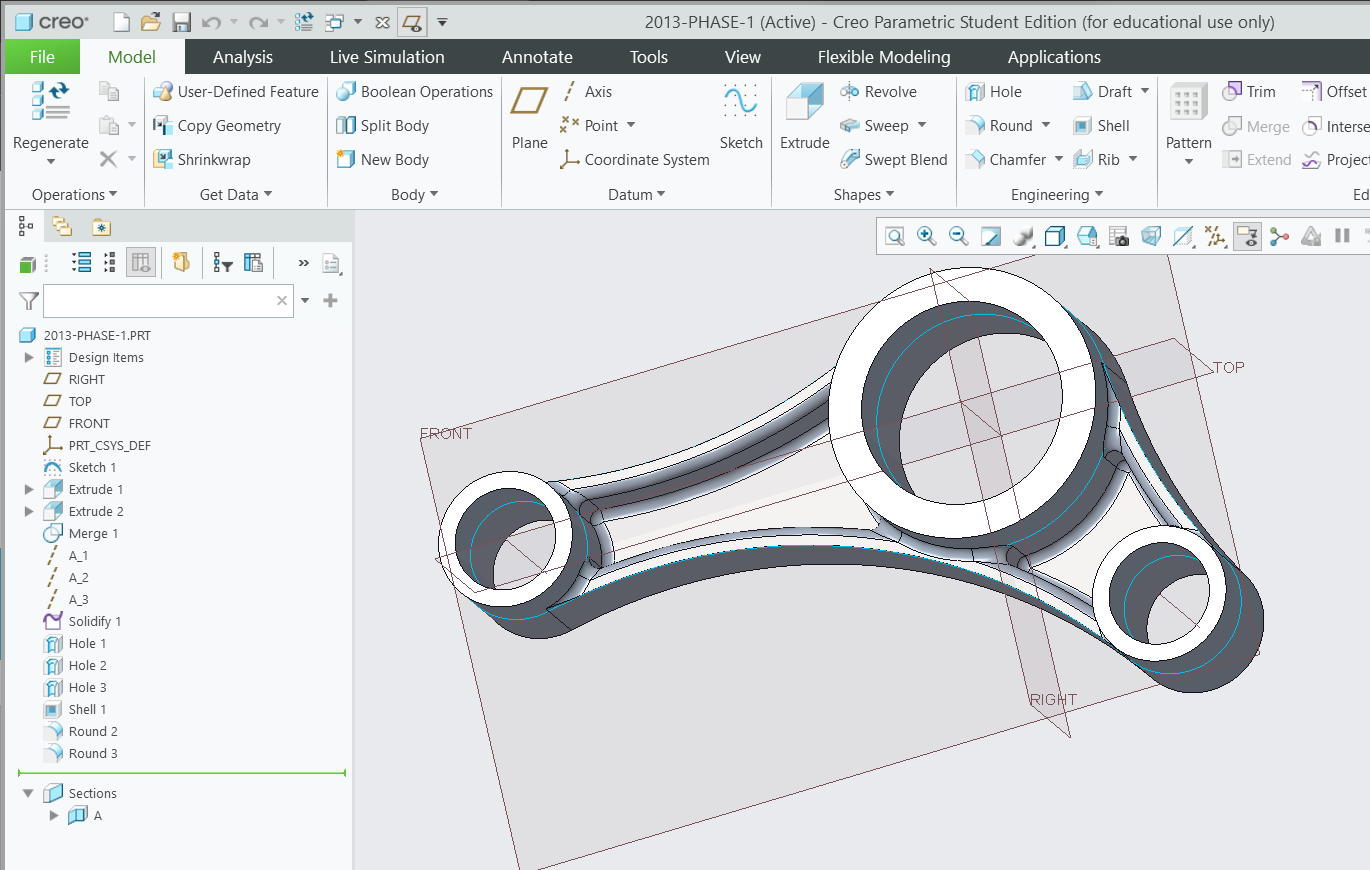Click inside the model tree search field
This screenshot has height=870, width=1370.
pyautogui.click(x=165, y=301)
